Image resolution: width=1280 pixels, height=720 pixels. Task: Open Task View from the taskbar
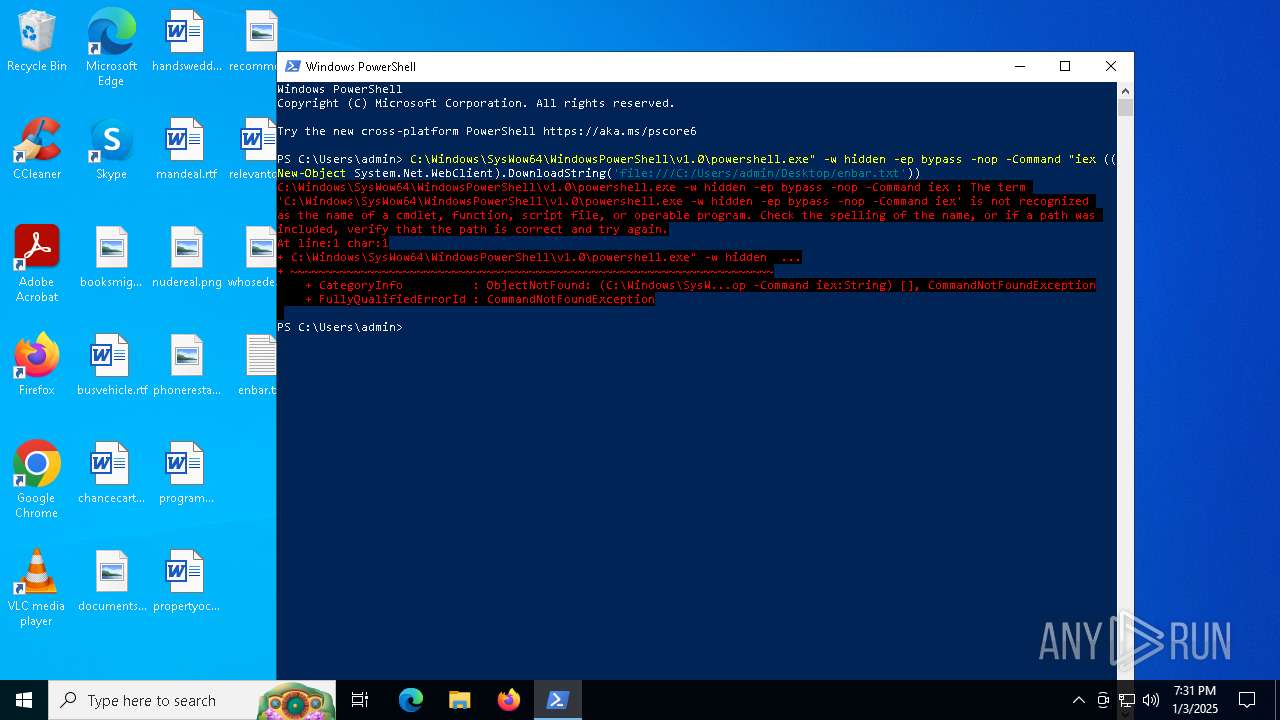(x=360, y=700)
